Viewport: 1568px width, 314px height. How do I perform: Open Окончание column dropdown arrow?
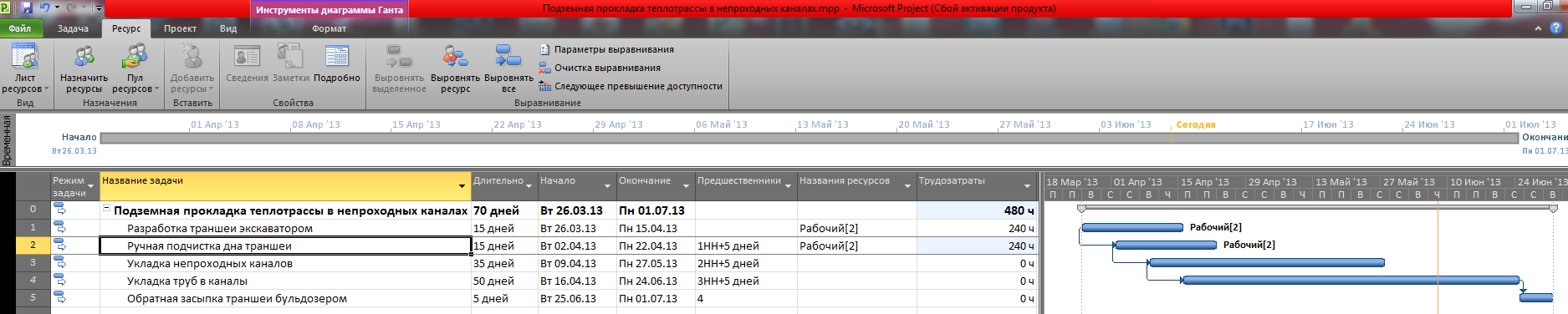click(687, 185)
